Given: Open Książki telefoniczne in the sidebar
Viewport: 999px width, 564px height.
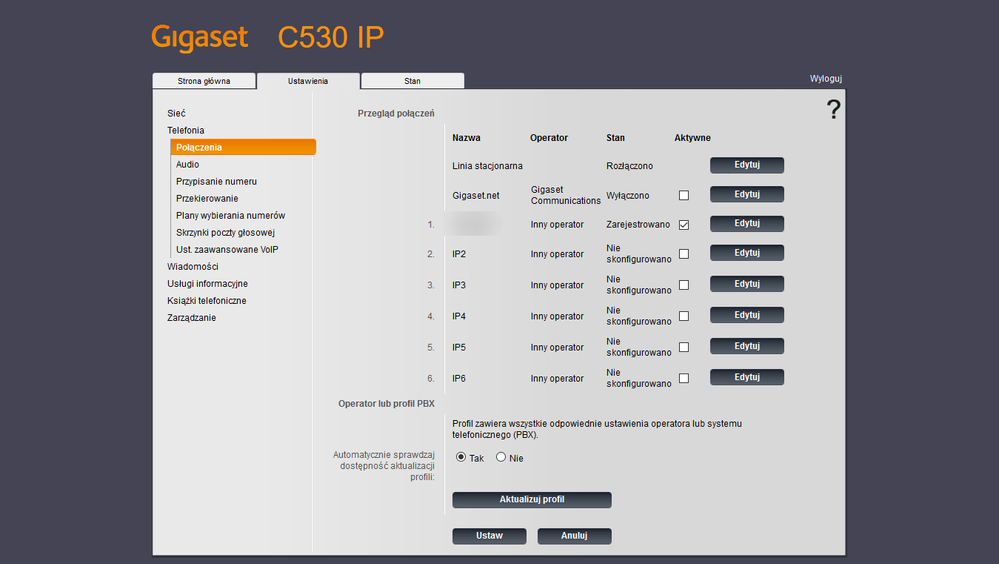Looking at the screenshot, I should click(x=206, y=301).
